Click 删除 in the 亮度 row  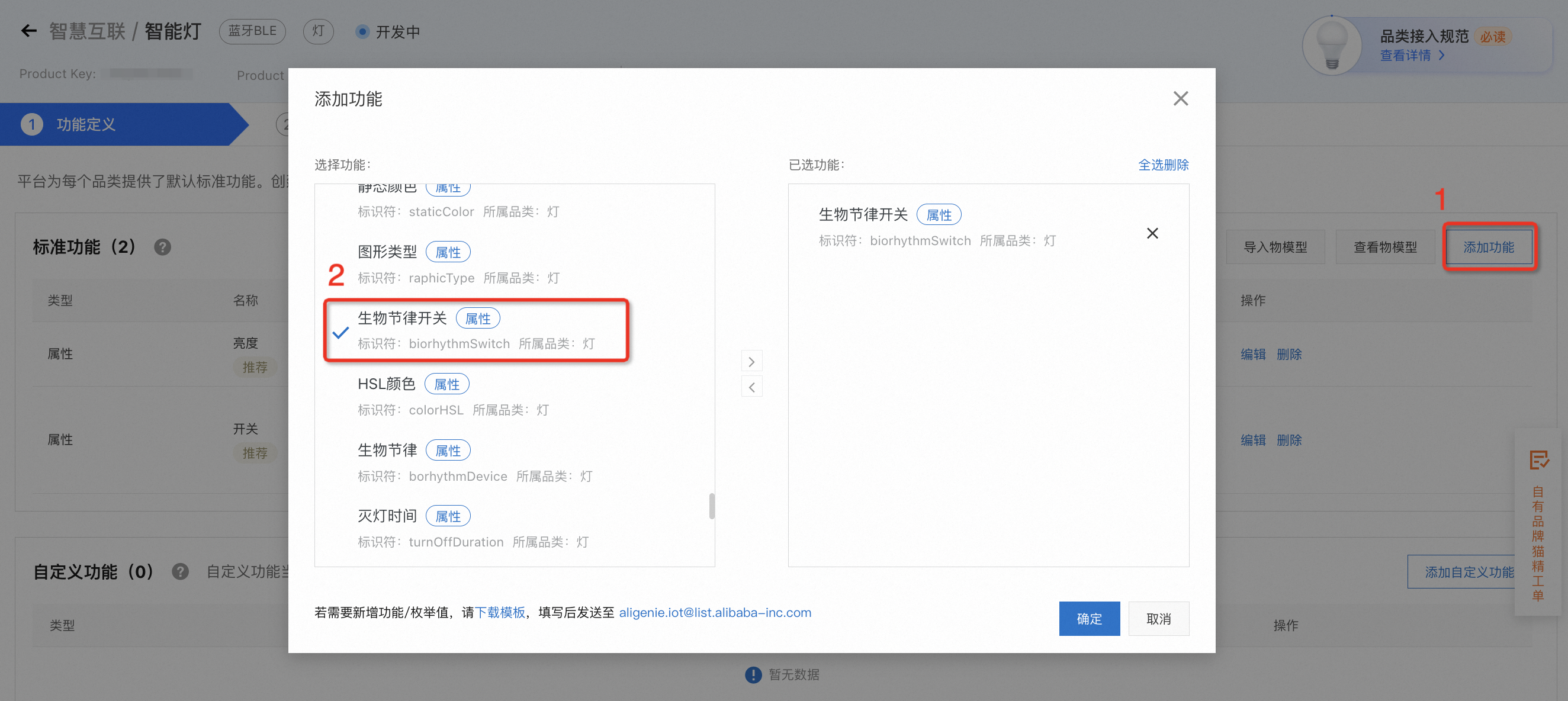pyautogui.click(x=1289, y=354)
